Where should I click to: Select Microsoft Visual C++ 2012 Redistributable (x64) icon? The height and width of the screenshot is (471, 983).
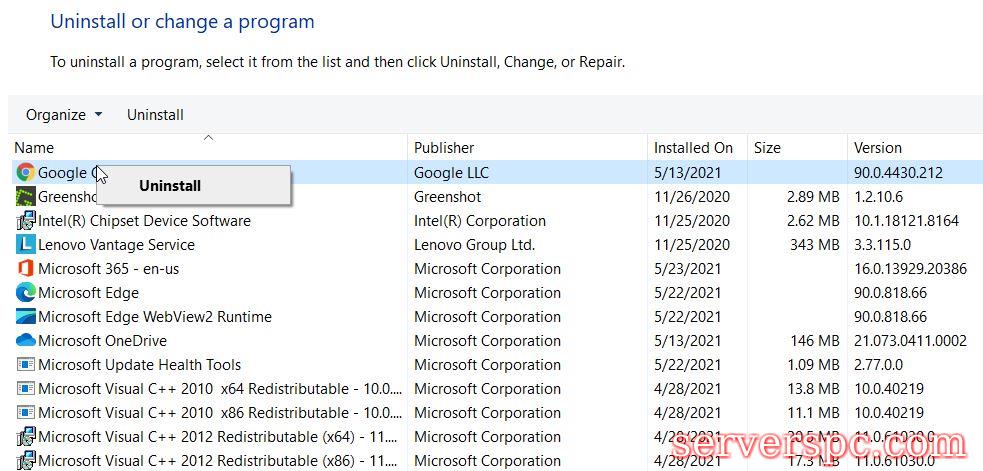pyautogui.click(x=26, y=437)
